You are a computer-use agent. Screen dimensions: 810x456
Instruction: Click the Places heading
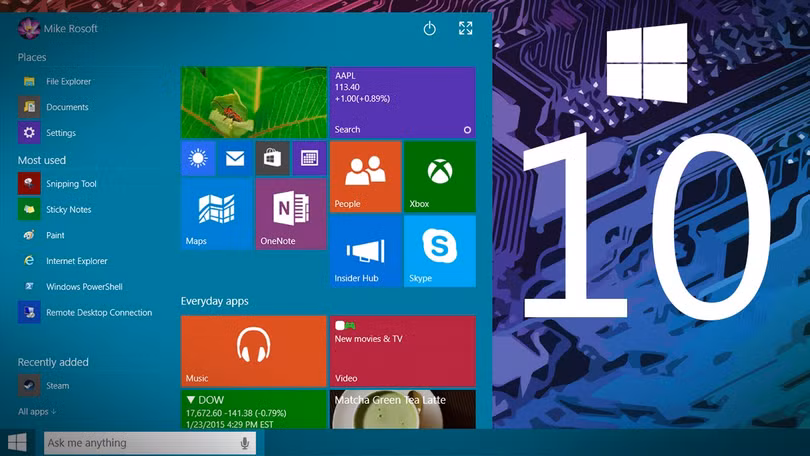tap(32, 57)
